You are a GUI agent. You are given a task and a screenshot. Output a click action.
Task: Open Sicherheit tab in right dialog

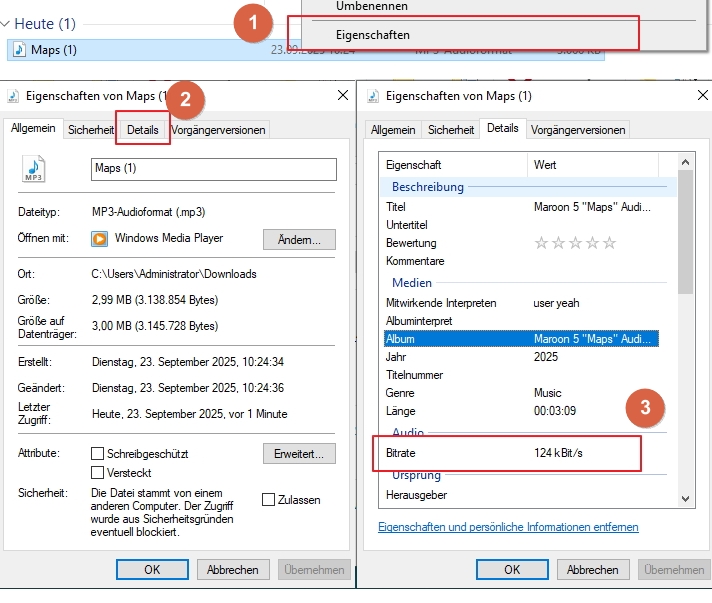(x=451, y=130)
